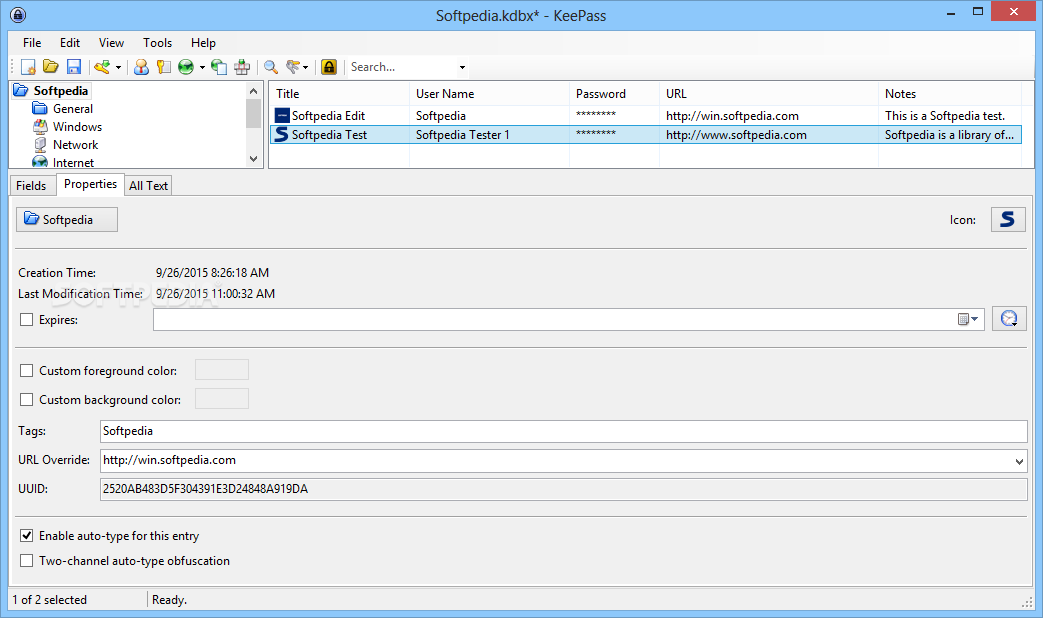Viewport: 1043px width, 618px height.
Task: Click the Windows group icon
Action: point(40,126)
